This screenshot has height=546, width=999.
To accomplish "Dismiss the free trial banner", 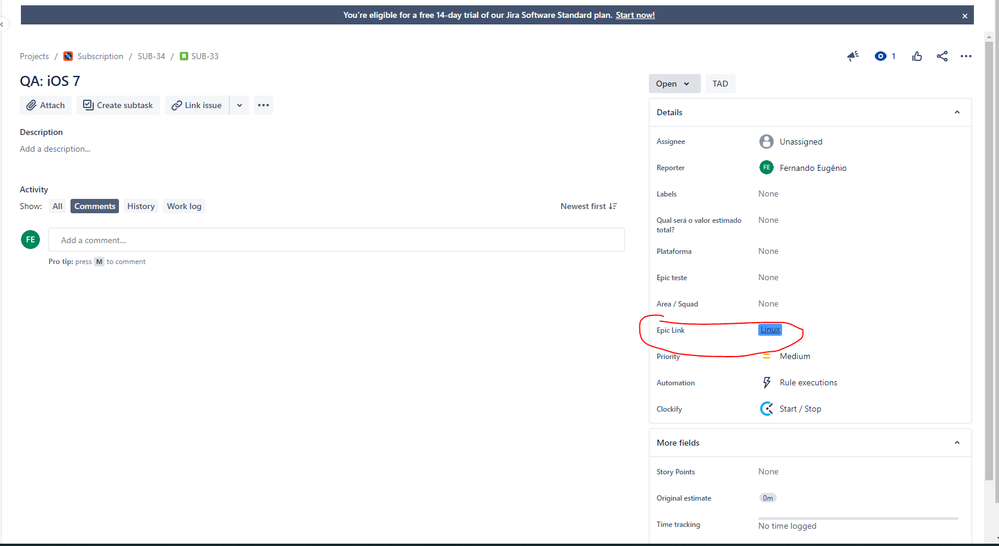I will [965, 16].
